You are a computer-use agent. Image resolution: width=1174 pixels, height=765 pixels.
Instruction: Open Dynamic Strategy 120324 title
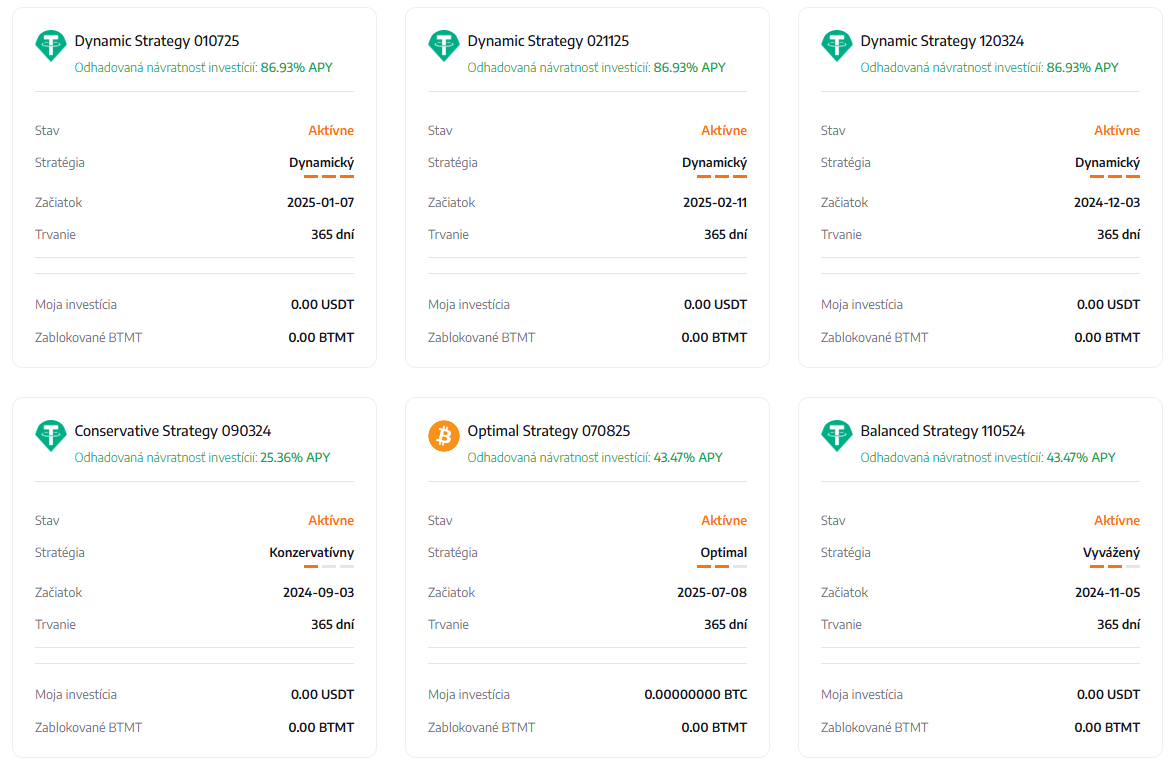tap(942, 41)
